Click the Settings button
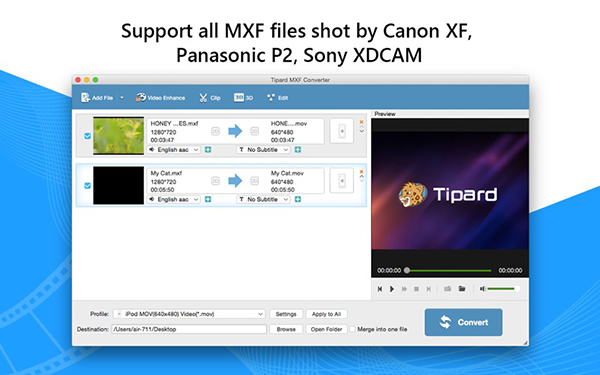Image resolution: width=600 pixels, height=375 pixels. (286, 314)
